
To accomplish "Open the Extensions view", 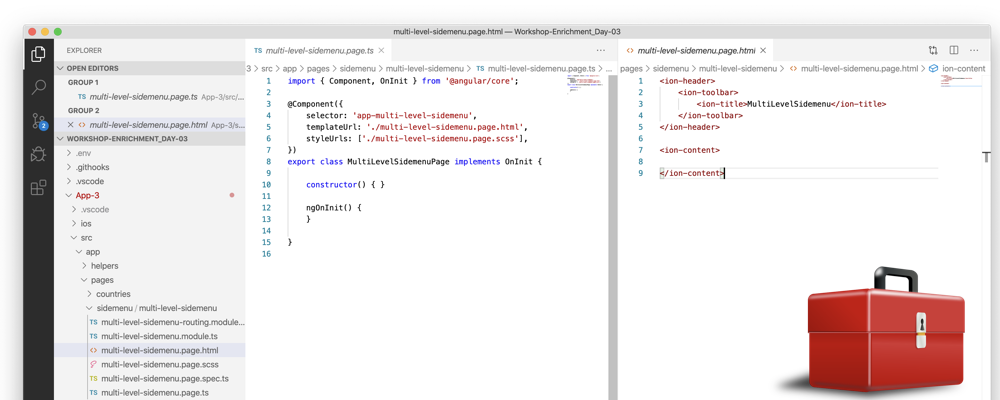I will pyautogui.click(x=38, y=187).
